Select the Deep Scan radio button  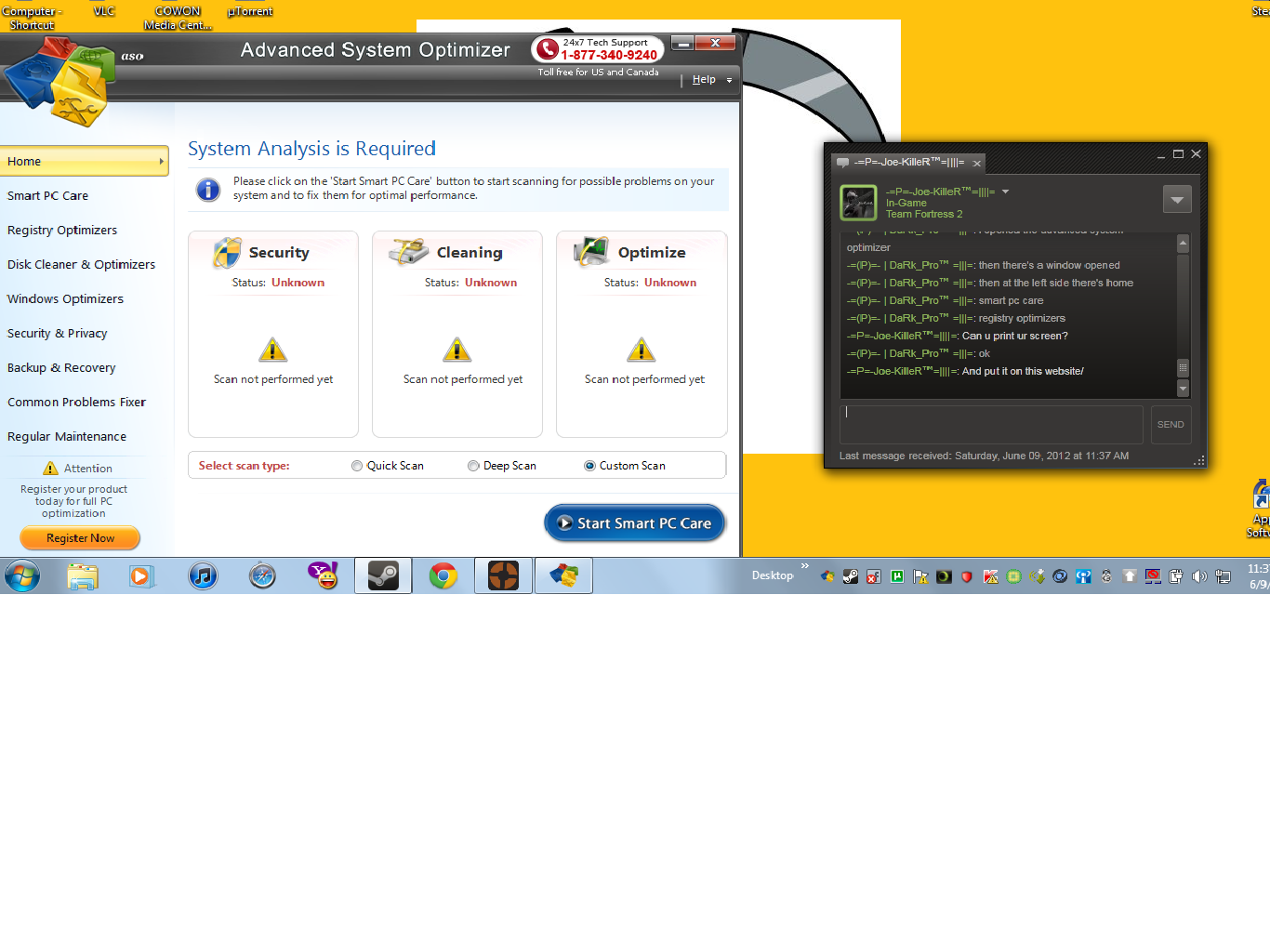pos(473,466)
